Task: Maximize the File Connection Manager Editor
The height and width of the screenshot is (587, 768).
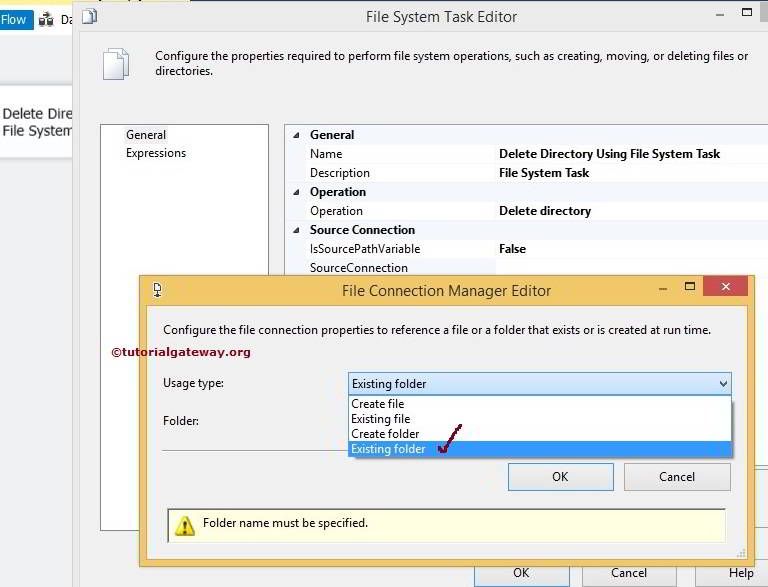Action: (690, 287)
